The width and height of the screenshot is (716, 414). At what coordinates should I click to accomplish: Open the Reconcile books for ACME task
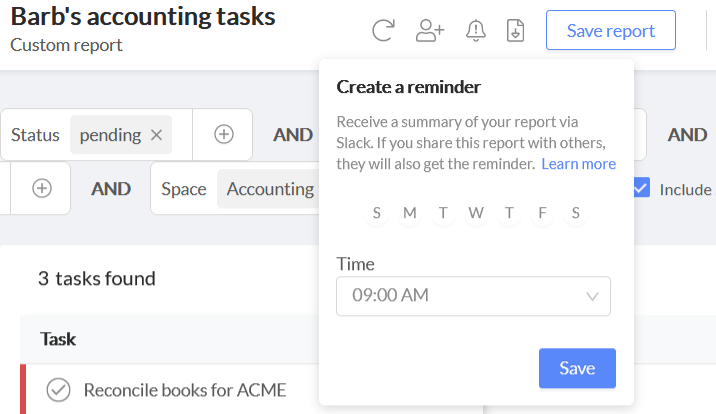185,390
